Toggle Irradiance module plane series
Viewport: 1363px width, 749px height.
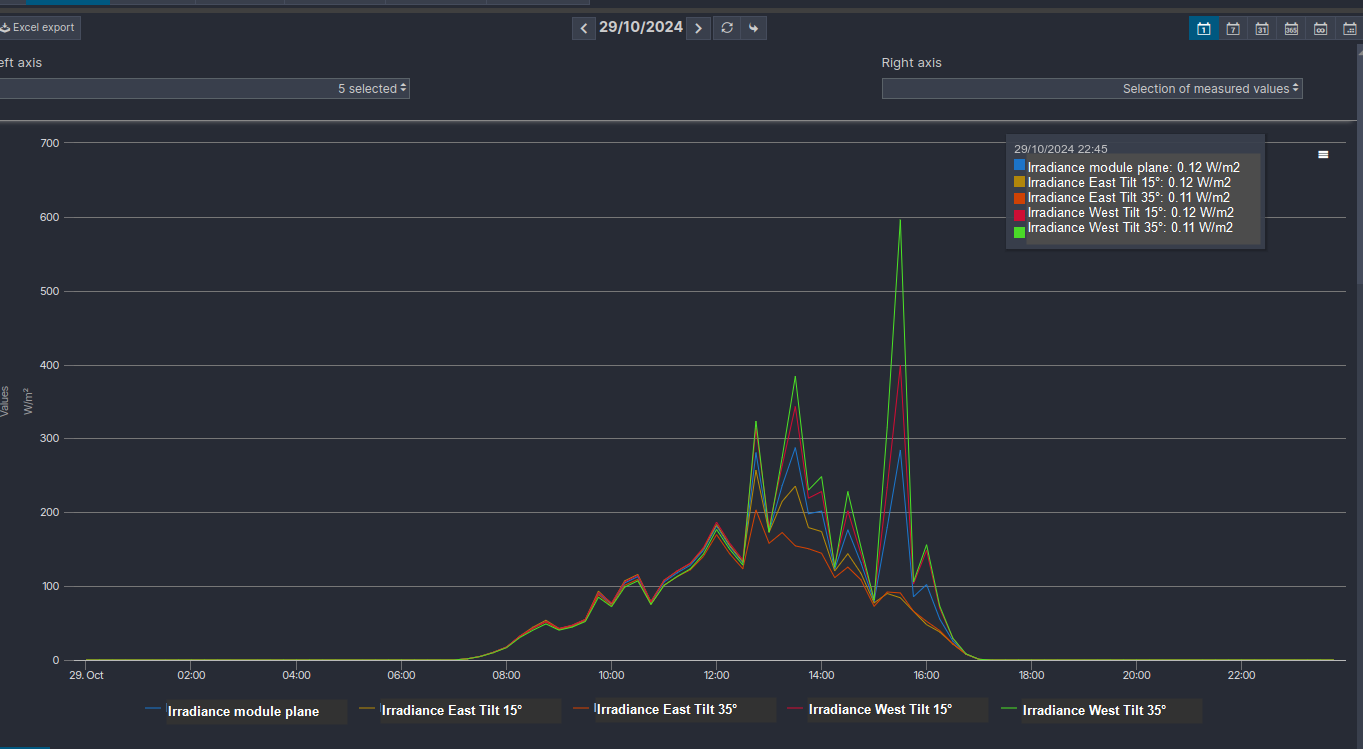click(x=243, y=711)
